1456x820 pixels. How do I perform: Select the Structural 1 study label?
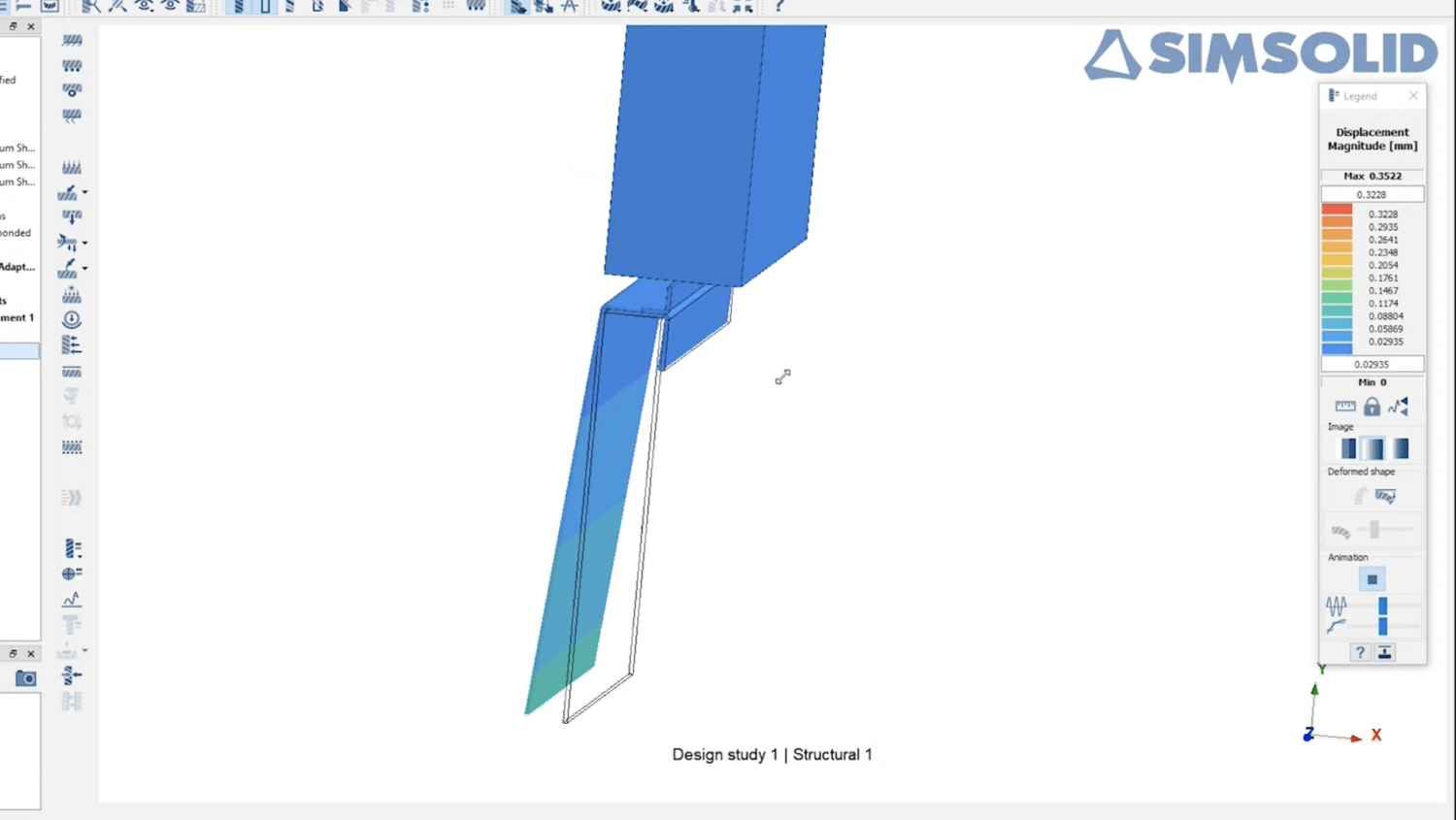tap(832, 754)
